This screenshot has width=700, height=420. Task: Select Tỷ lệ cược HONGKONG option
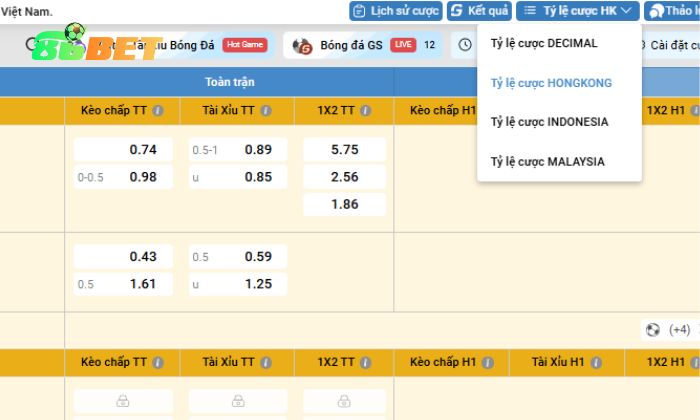pyautogui.click(x=551, y=83)
